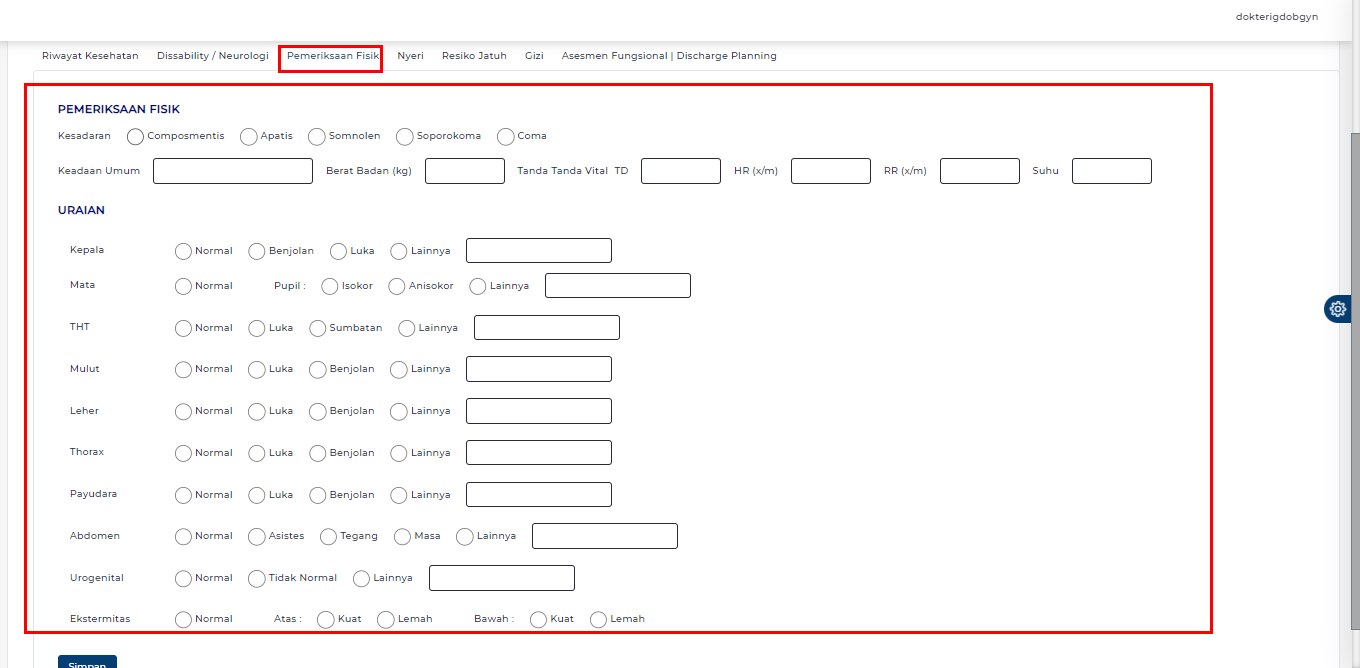Go to the Nyeri tab
The height and width of the screenshot is (668, 1360).
pyautogui.click(x=410, y=56)
